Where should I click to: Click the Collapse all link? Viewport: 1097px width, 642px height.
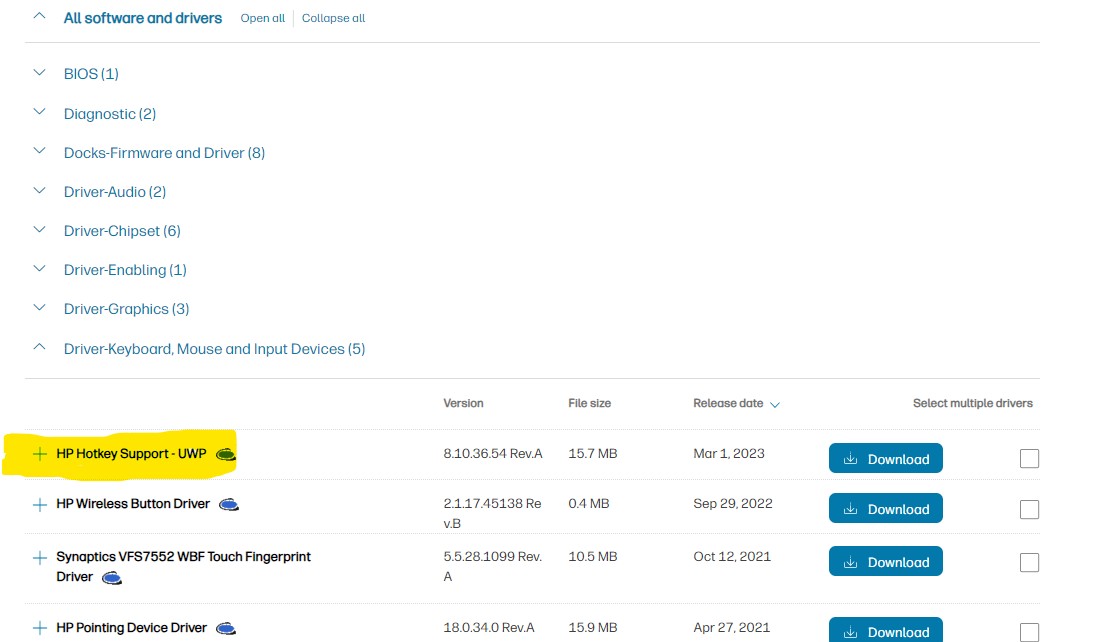click(333, 18)
